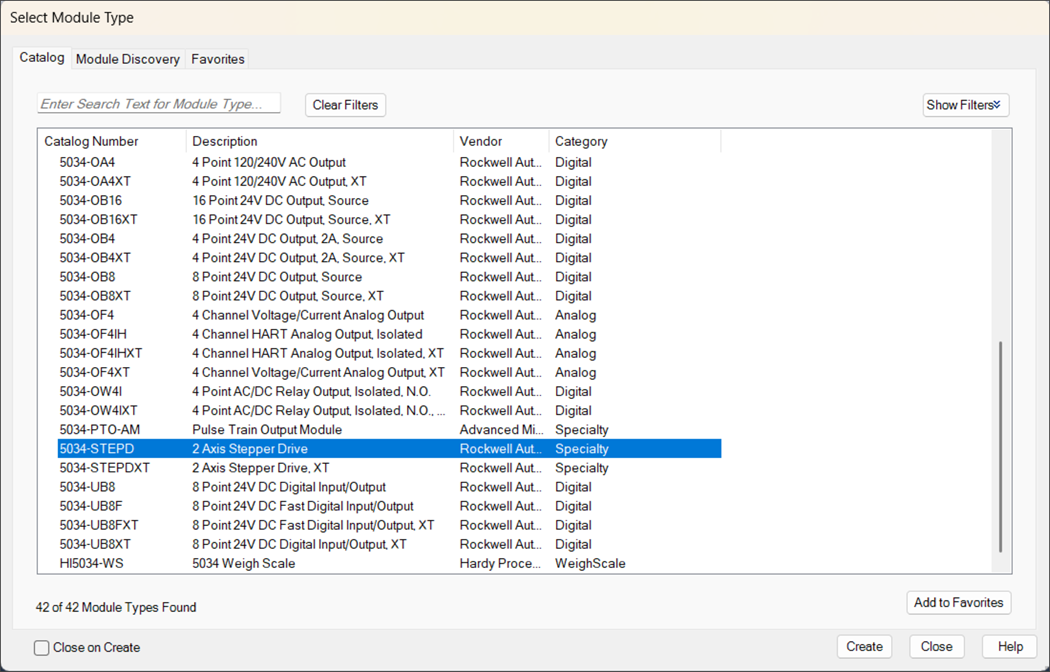The height and width of the screenshot is (672, 1050).
Task: Expand the Show Filters dropdown
Action: (965, 105)
